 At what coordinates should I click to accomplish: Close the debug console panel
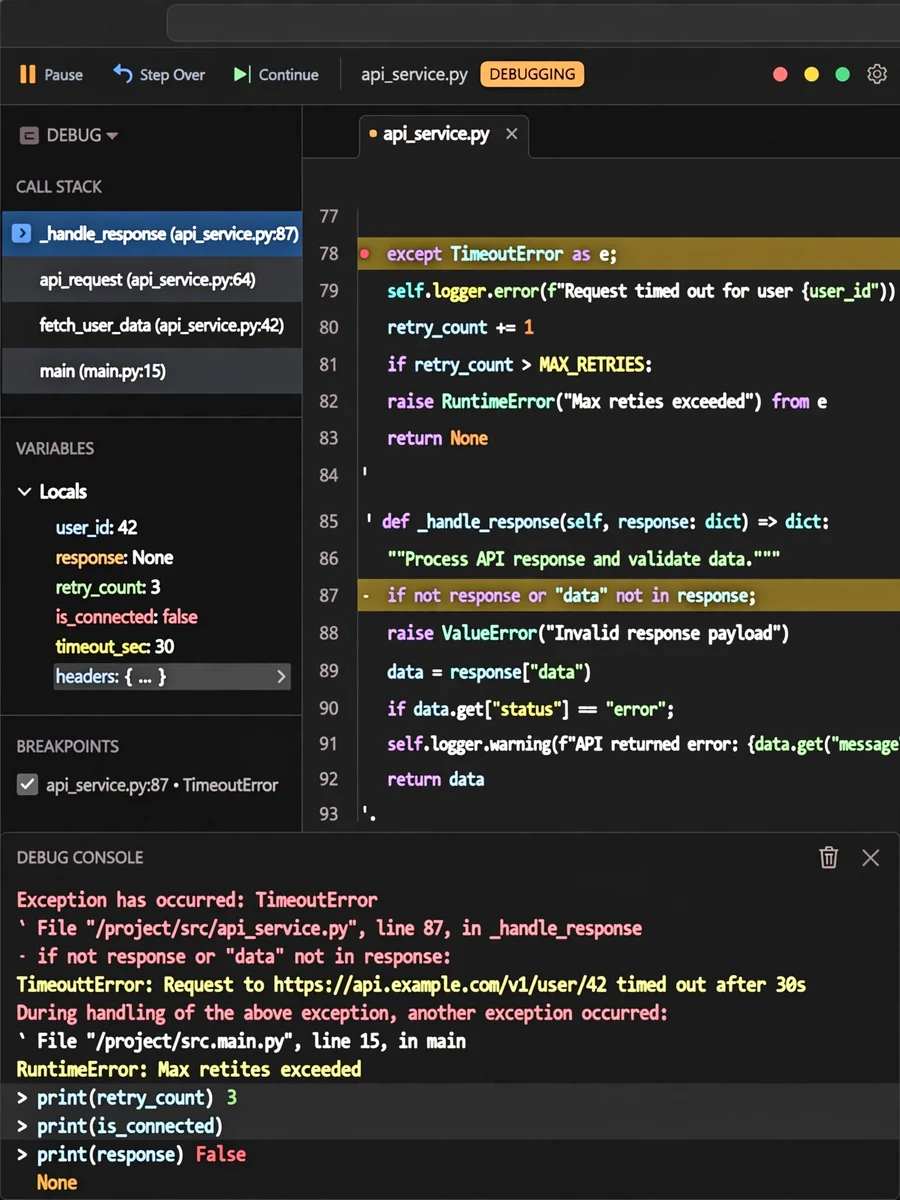(x=871, y=857)
